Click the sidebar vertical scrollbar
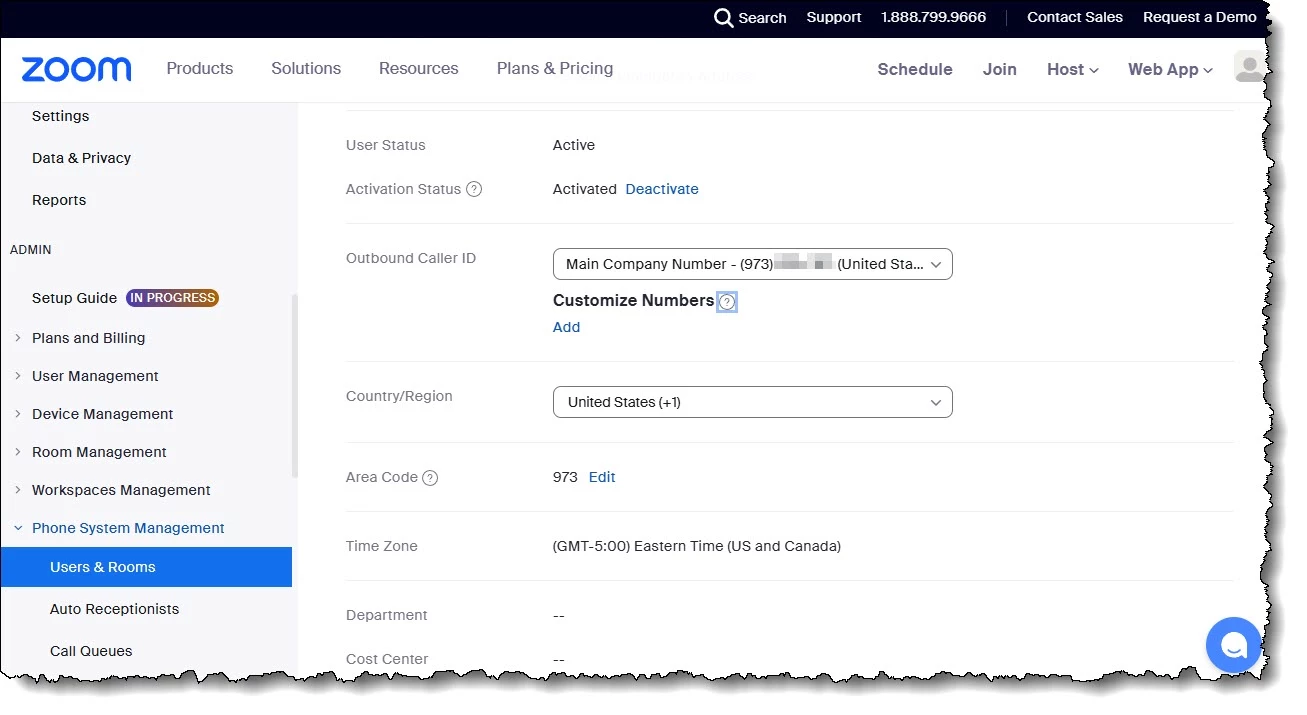Image resolution: width=1307 pixels, height=715 pixels. [294, 385]
